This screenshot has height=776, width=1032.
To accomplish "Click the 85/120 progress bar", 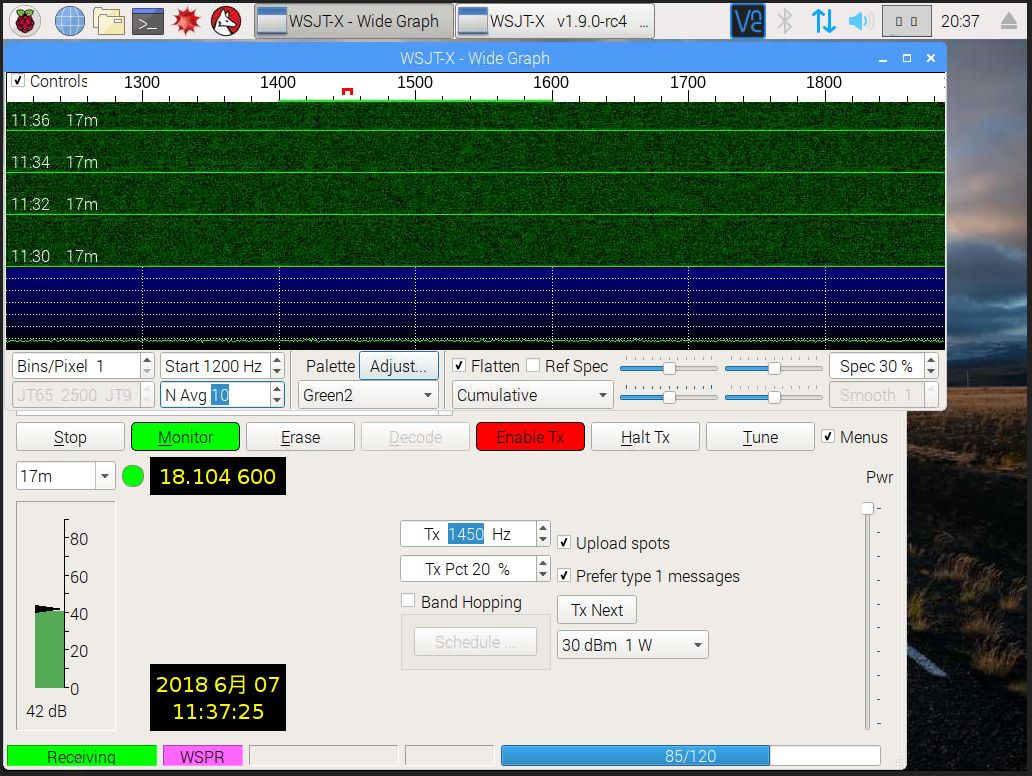I will [x=690, y=756].
